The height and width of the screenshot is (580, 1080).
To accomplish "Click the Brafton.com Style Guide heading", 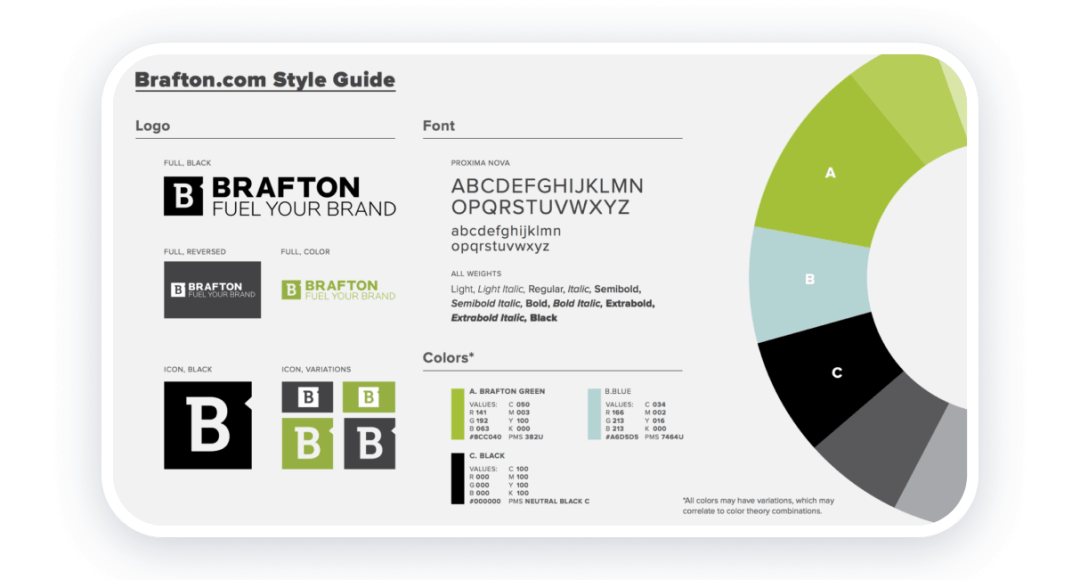I will tap(265, 80).
